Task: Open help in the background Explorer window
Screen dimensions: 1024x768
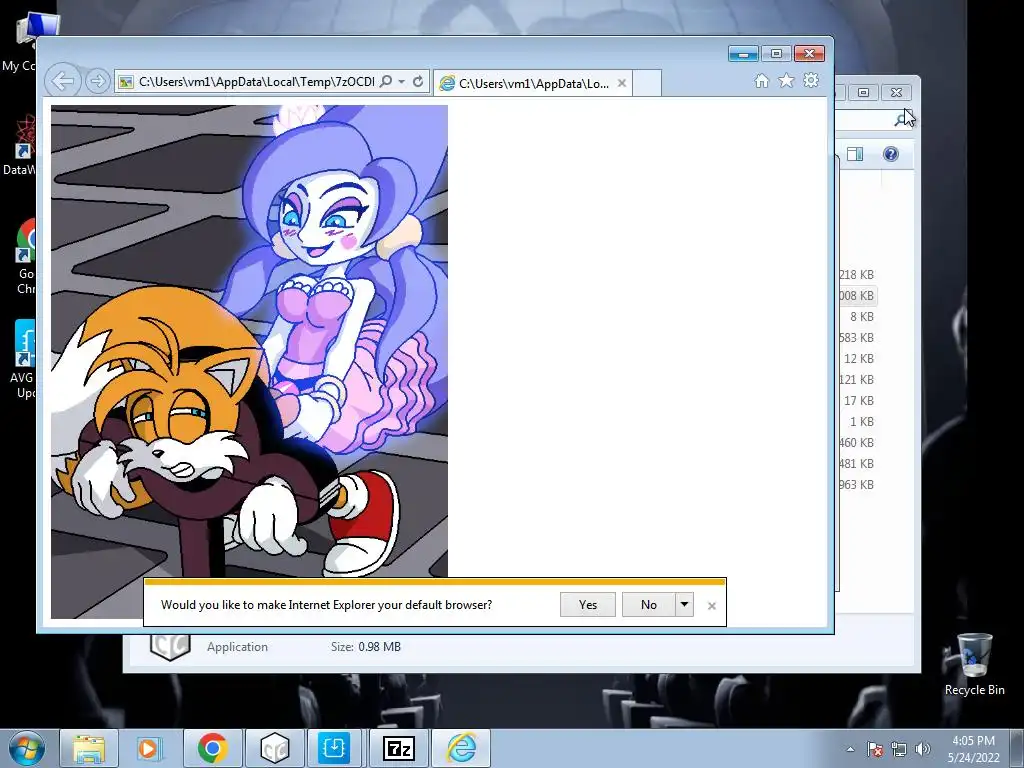Action: (891, 154)
